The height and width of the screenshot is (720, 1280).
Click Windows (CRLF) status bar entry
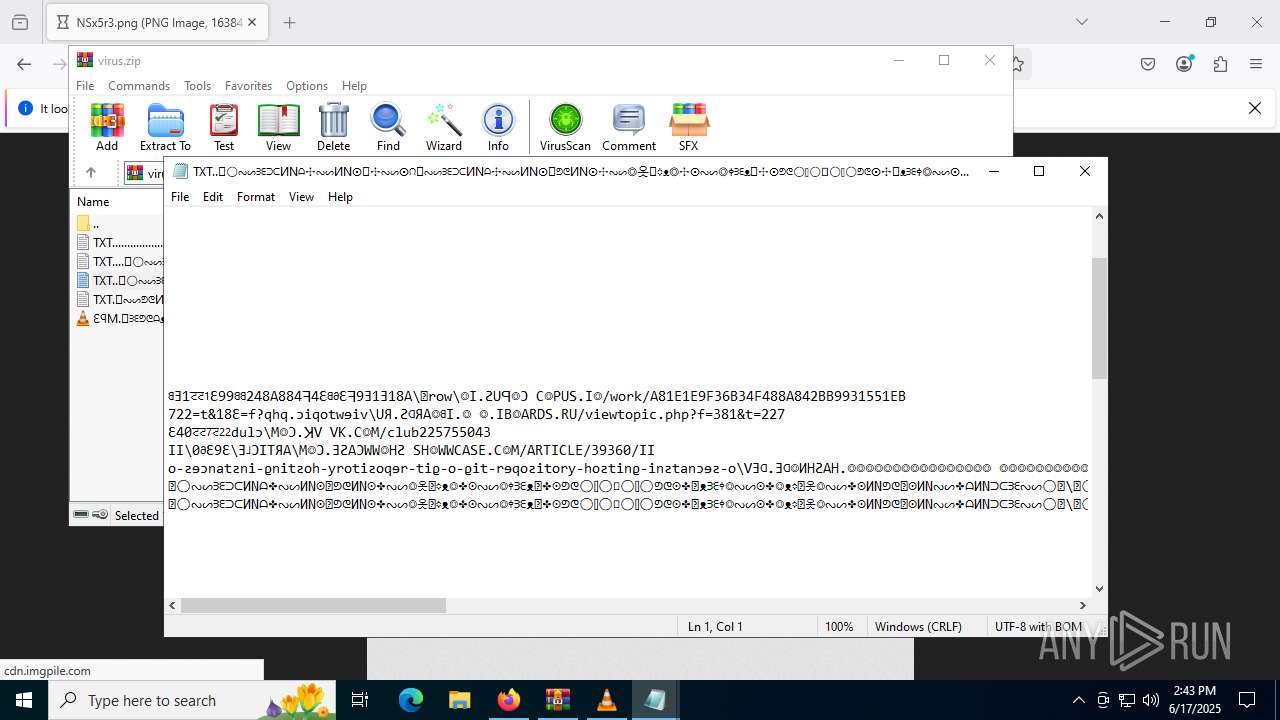pos(918,627)
